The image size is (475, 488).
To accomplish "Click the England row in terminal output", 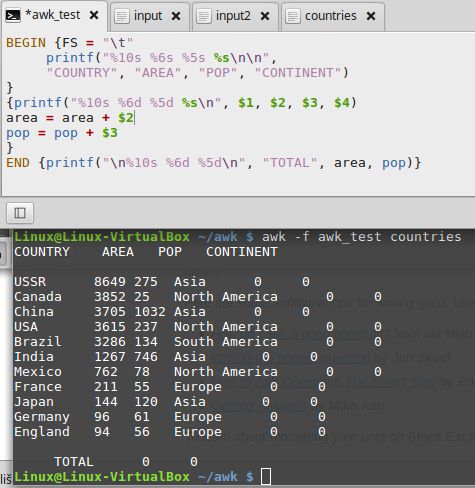I will [170, 432].
